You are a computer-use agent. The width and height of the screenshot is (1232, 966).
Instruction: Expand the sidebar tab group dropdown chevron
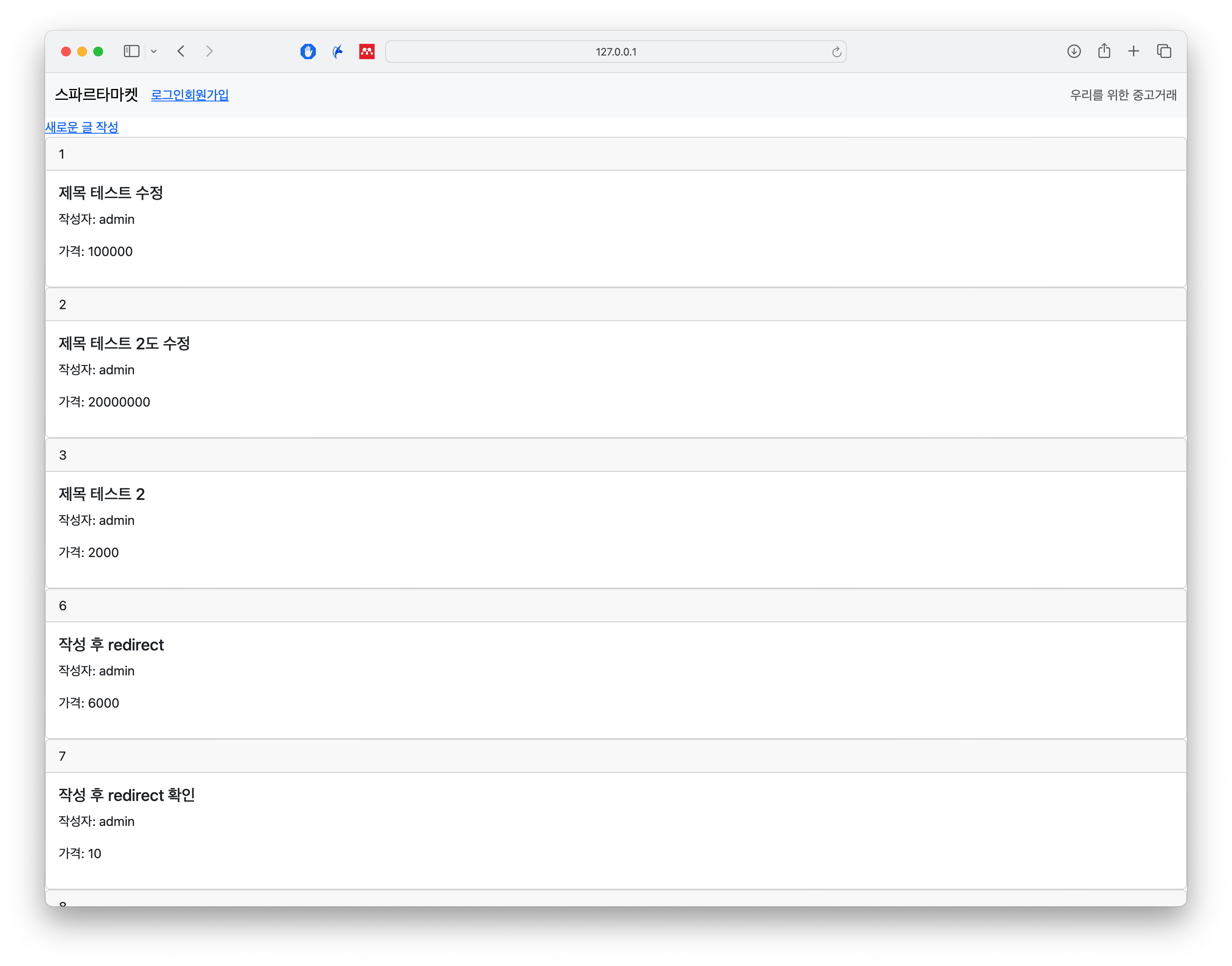tap(154, 52)
